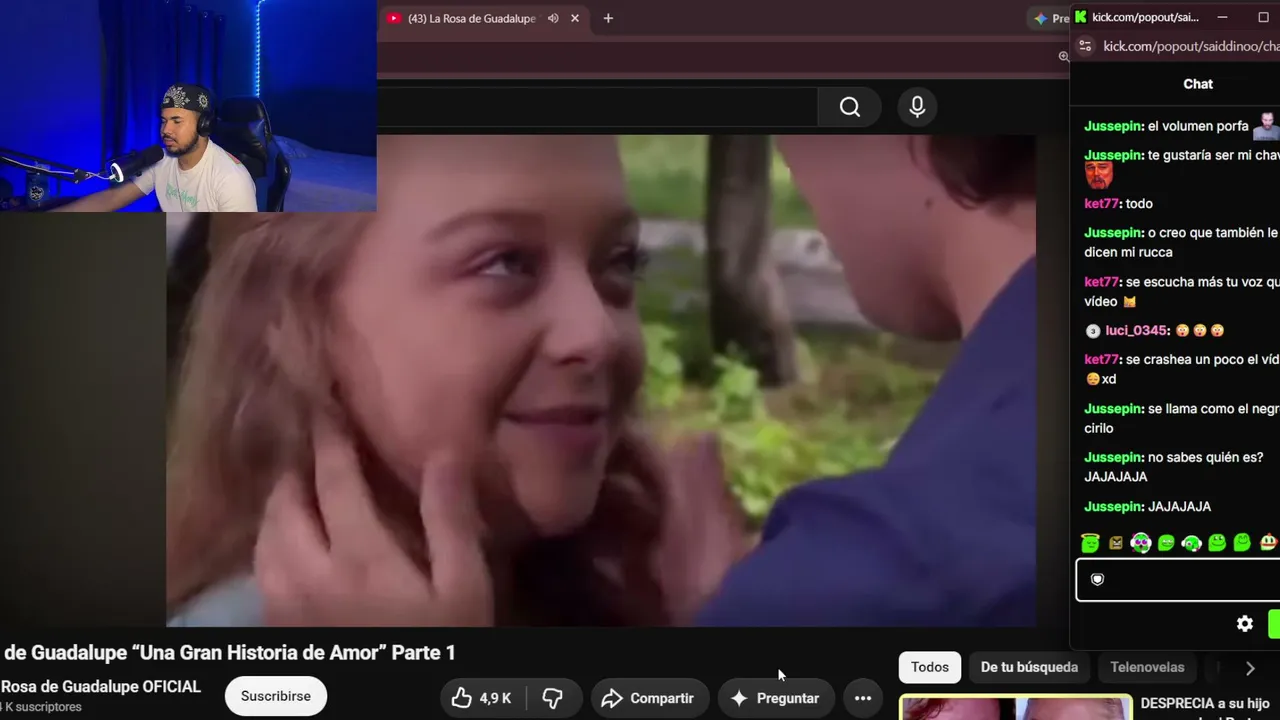Click luci_0345's username in chat
The image size is (1280, 720).
click(1136, 331)
